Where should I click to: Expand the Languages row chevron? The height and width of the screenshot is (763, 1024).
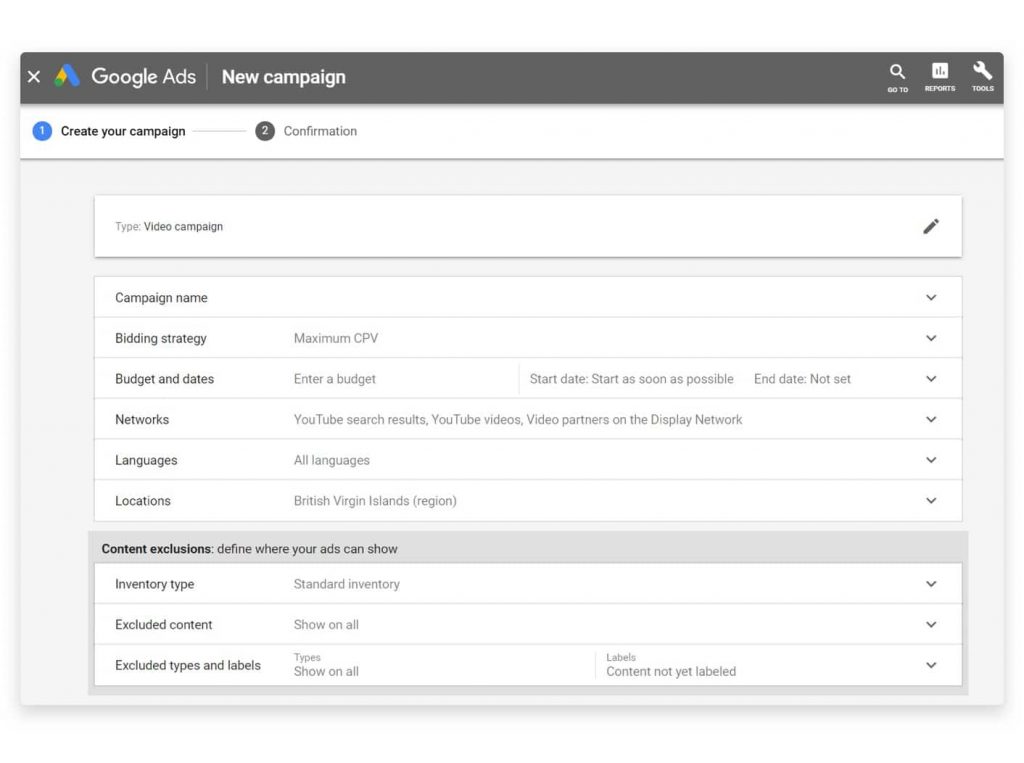coord(931,460)
